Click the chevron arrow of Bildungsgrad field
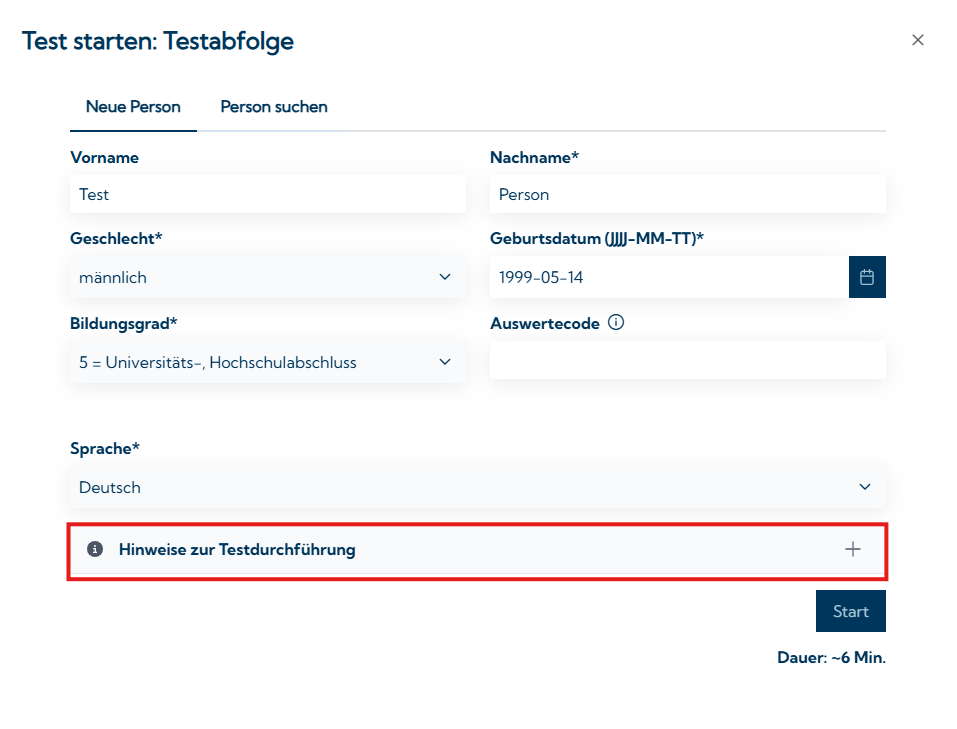957x729 pixels. (x=445, y=362)
